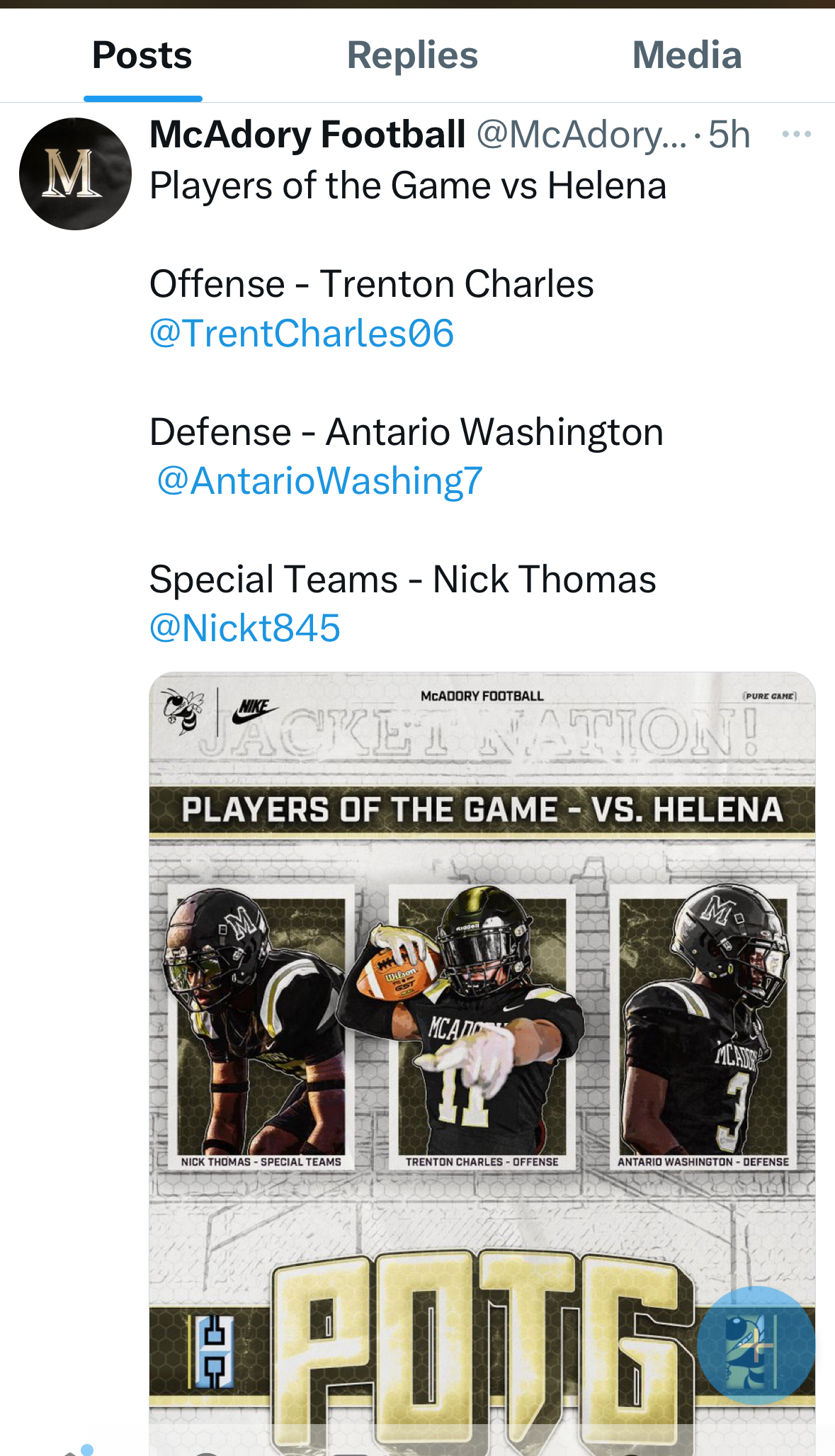Screen dimensions: 835x1456
Task: Tap the 5h post timestamp
Action: (x=729, y=135)
